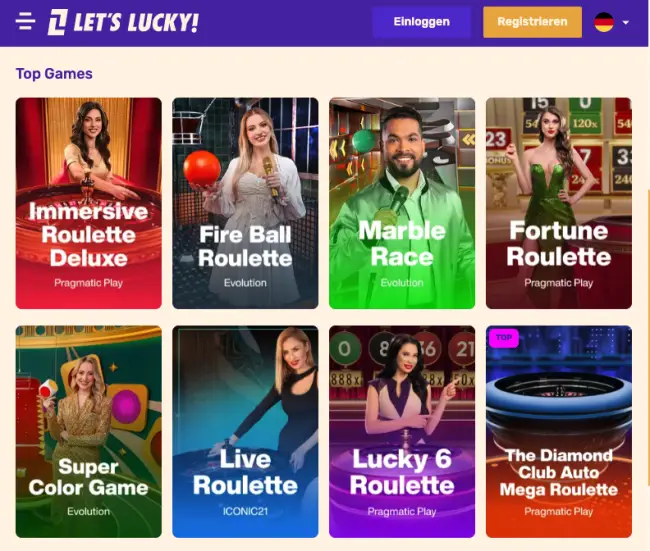Image resolution: width=650 pixels, height=551 pixels.
Task: Open The Diamond Club Auto Mega Roulette
Action: 558,432
